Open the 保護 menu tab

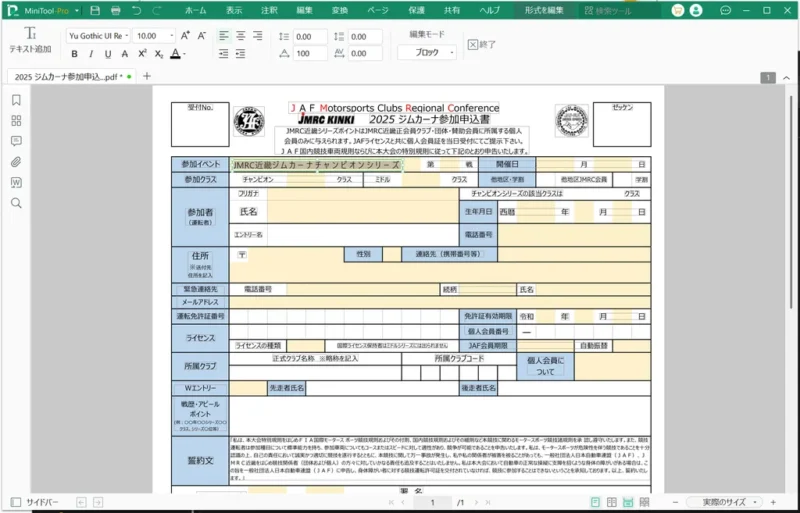(x=416, y=10)
